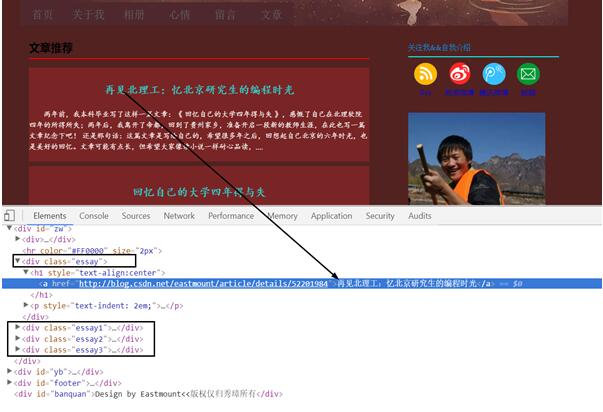
Task: Open the Performance tab
Action: point(231,216)
